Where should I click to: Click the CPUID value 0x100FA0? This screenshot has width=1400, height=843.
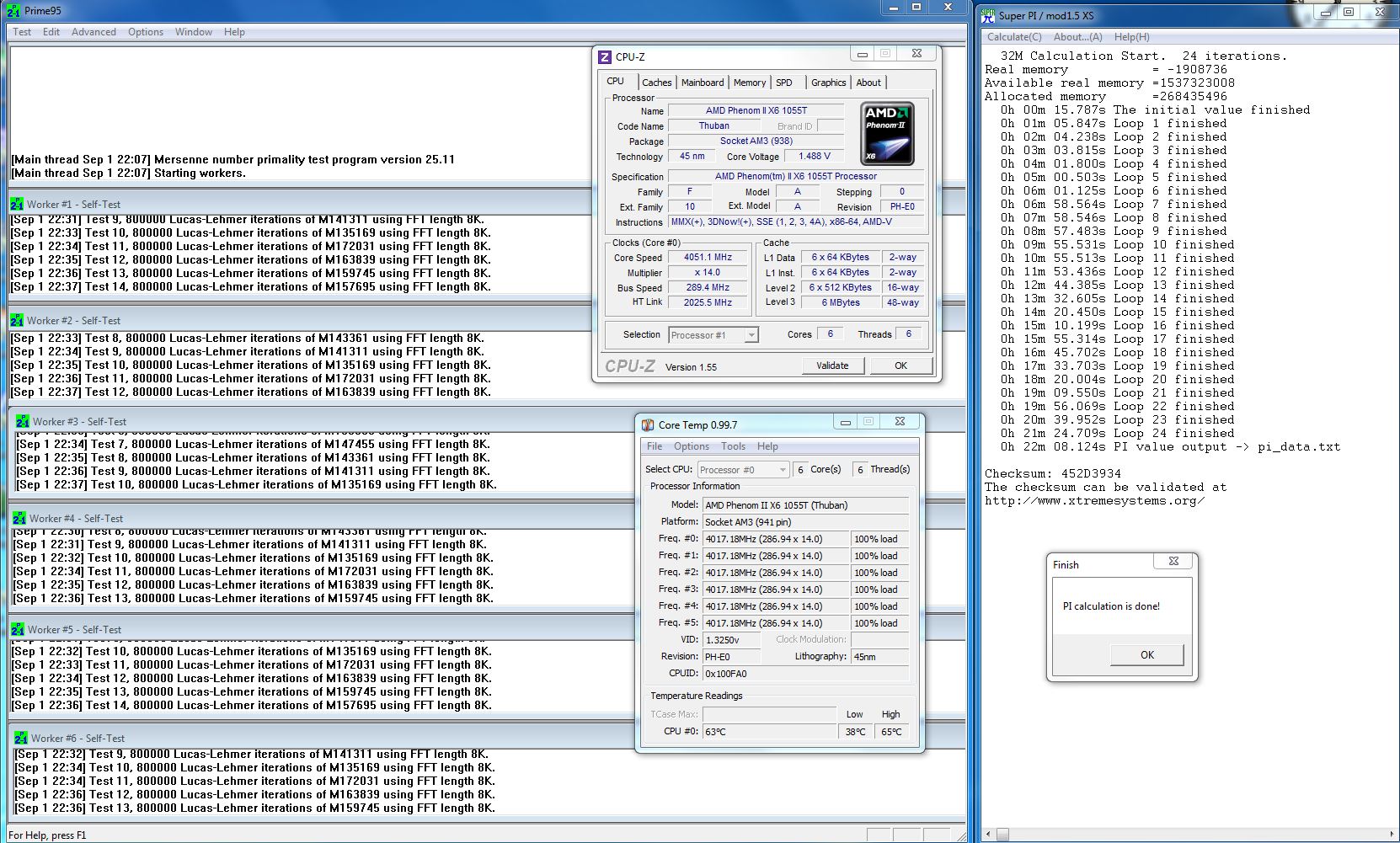pyautogui.click(x=805, y=674)
